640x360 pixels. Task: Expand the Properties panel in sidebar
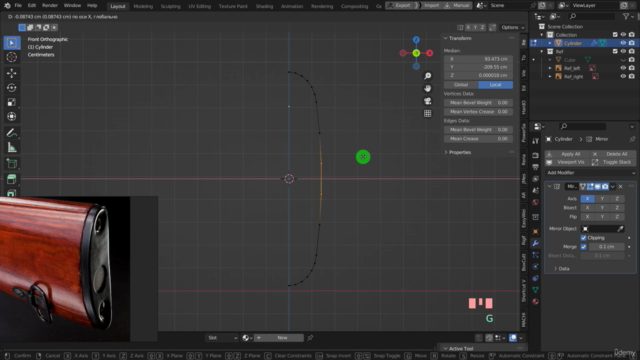(446, 153)
